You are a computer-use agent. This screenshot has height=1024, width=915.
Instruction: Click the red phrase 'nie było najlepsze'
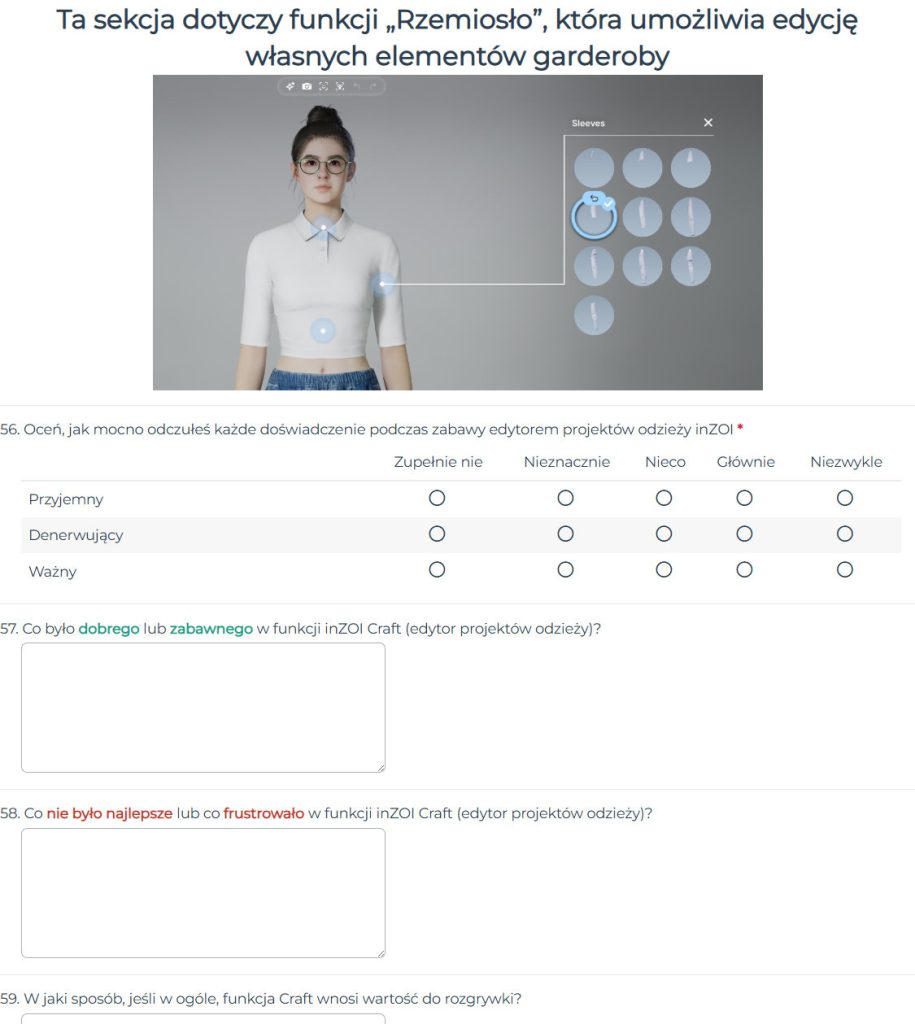(110, 814)
